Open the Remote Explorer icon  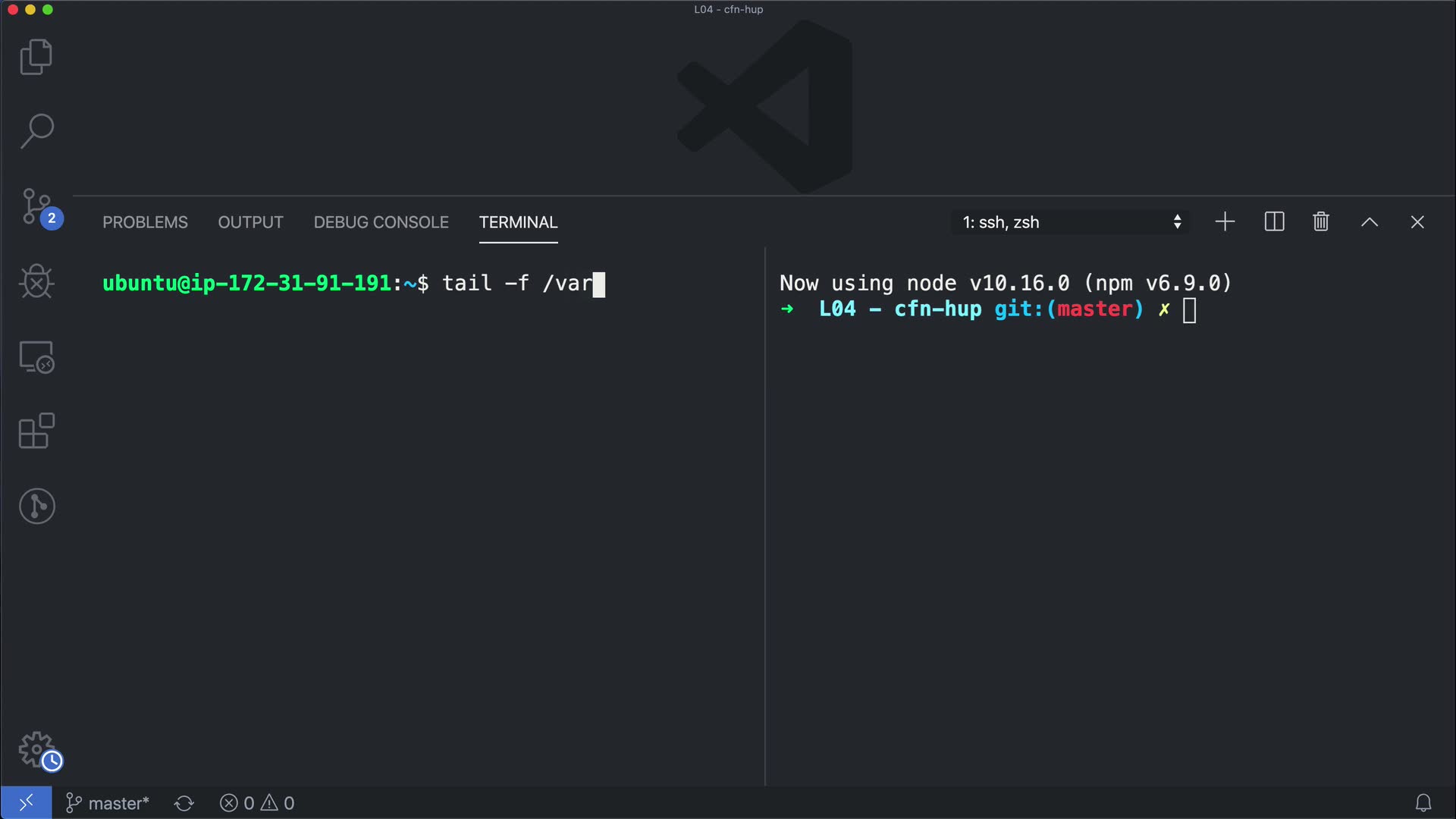pos(36,356)
